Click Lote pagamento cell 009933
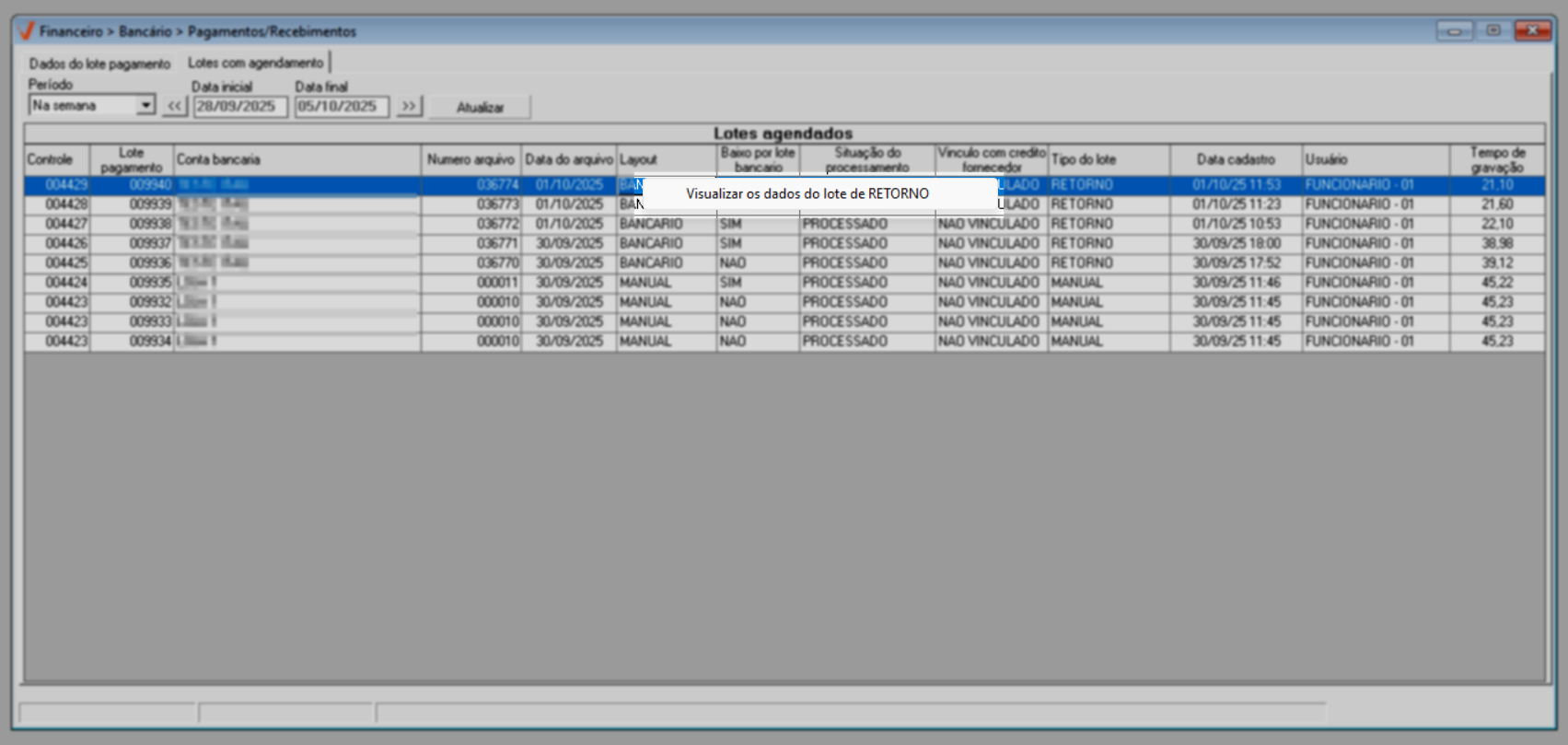 coord(132,322)
